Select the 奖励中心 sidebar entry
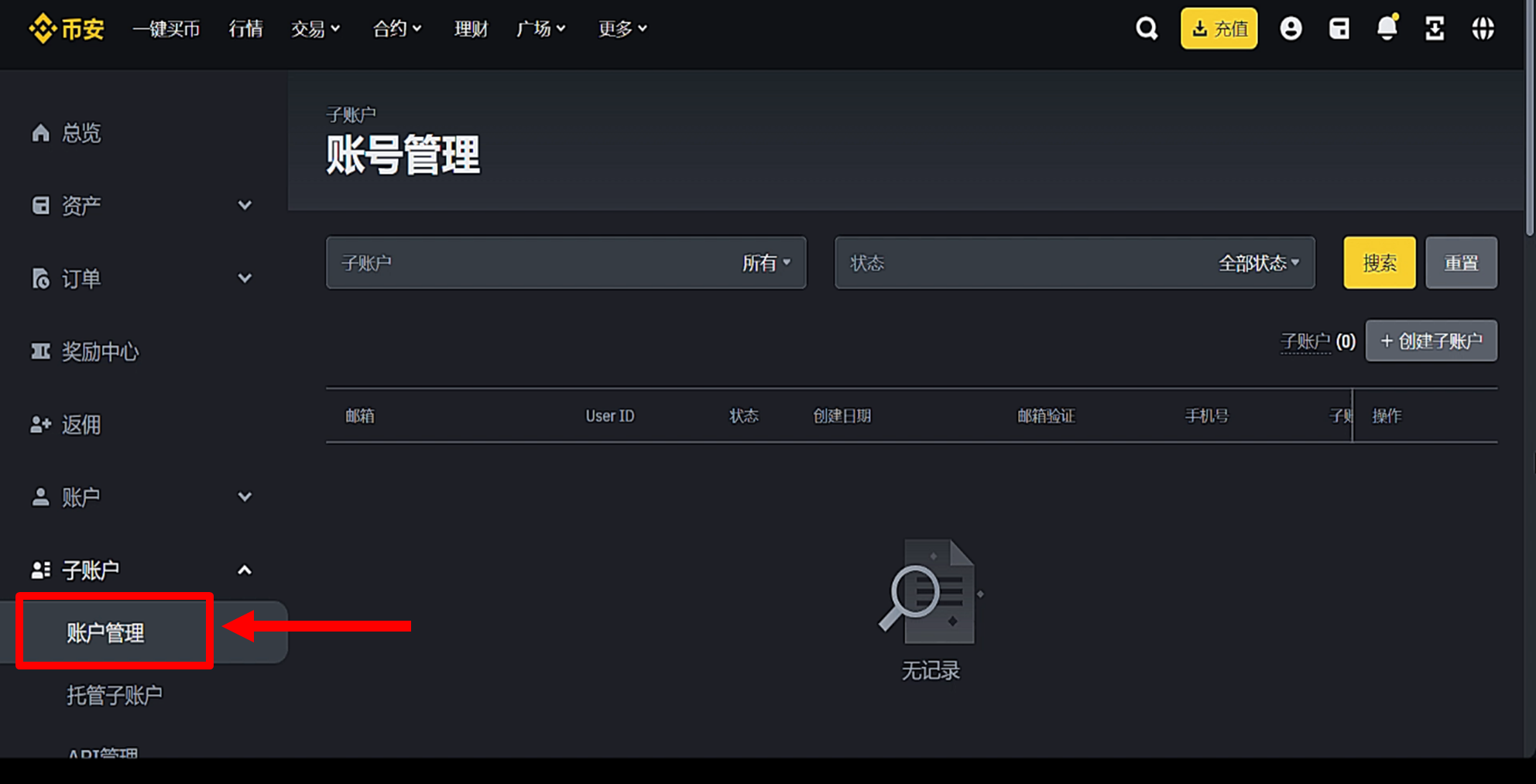1536x784 pixels. click(x=99, y=351)
